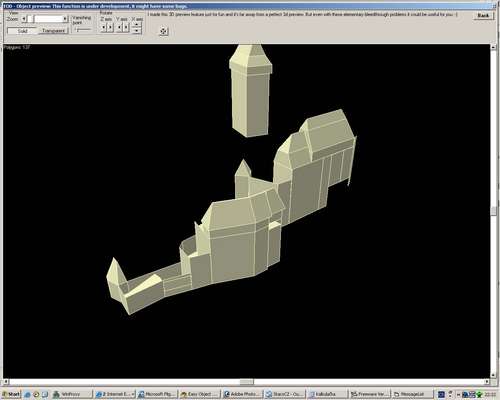Switch to the Microsoft taskbar window

point(157,394)
